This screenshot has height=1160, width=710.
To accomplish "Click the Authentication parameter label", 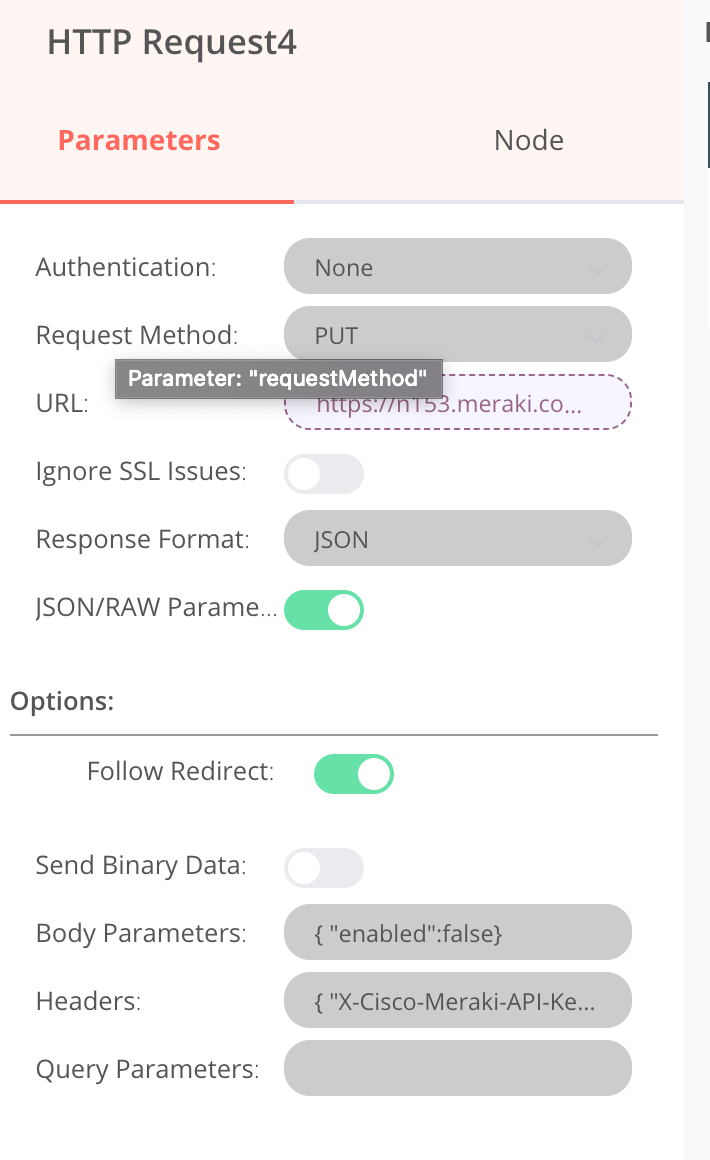I will [126, 267].
